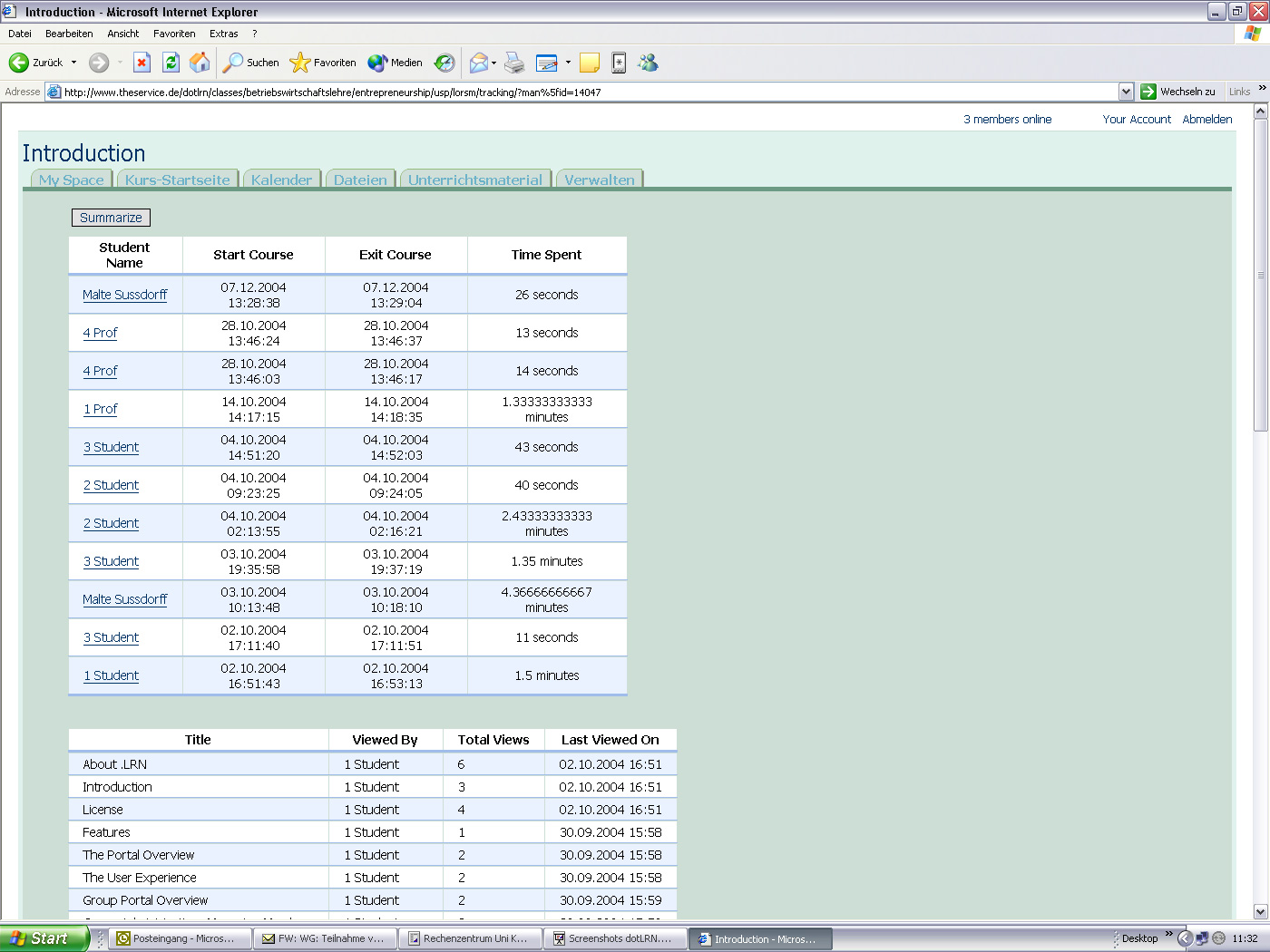Open Windows Start button on taskbar
Viewport: 1270px width, 952px height.
42,938
